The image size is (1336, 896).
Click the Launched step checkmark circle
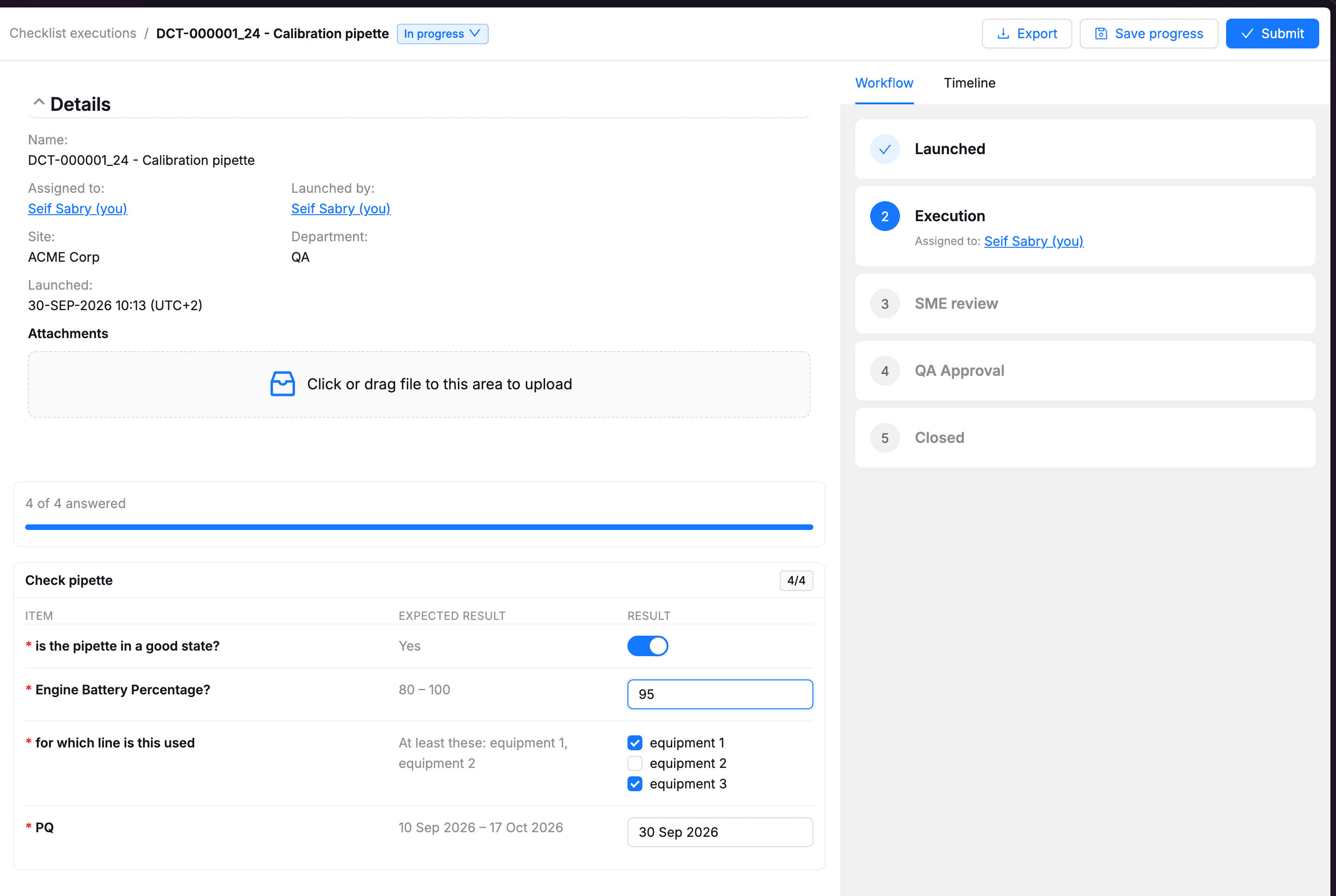885,149
